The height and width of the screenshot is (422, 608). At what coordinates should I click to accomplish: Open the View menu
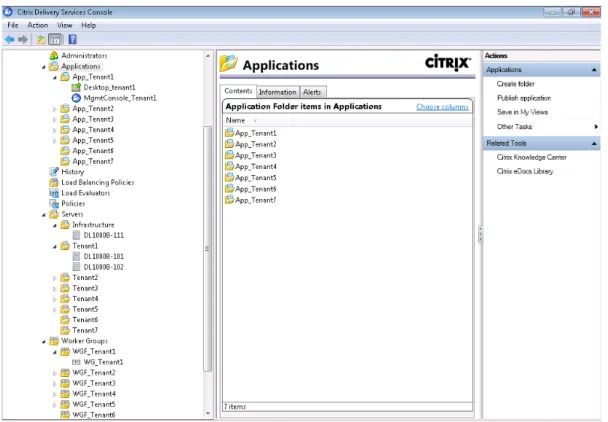65,25
